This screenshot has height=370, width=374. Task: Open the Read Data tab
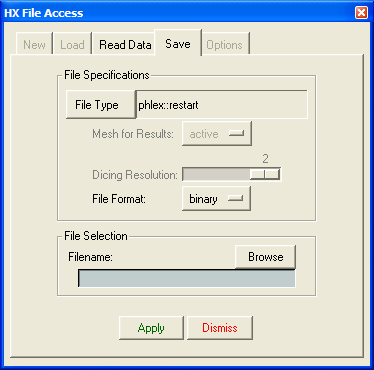(125, 44)
